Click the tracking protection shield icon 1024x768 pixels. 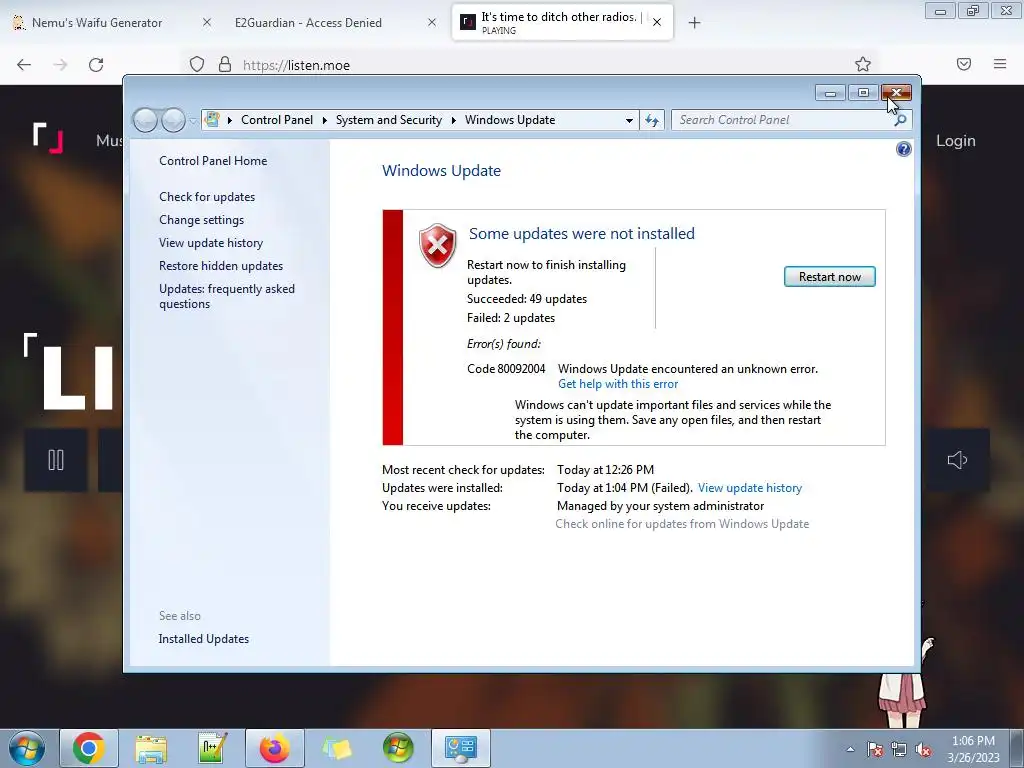click(x=197, y=64)
